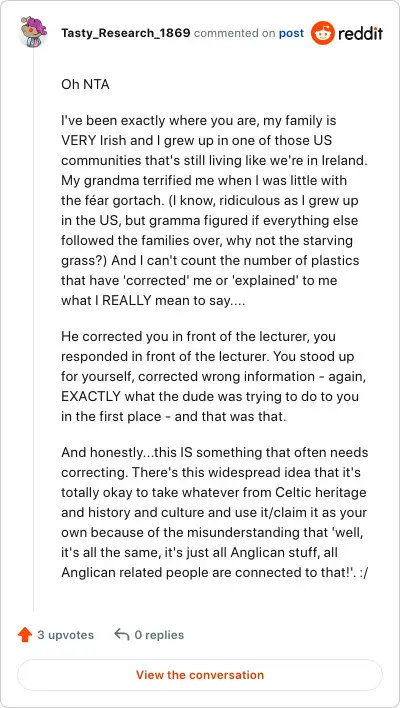The image size is (400, 708).
Task: Click the "reddit" wordmark text
Action: point(360,33)
